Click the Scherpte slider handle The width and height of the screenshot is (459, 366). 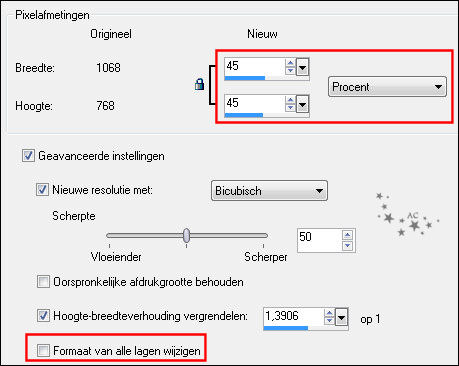click(x=187, y=235)
